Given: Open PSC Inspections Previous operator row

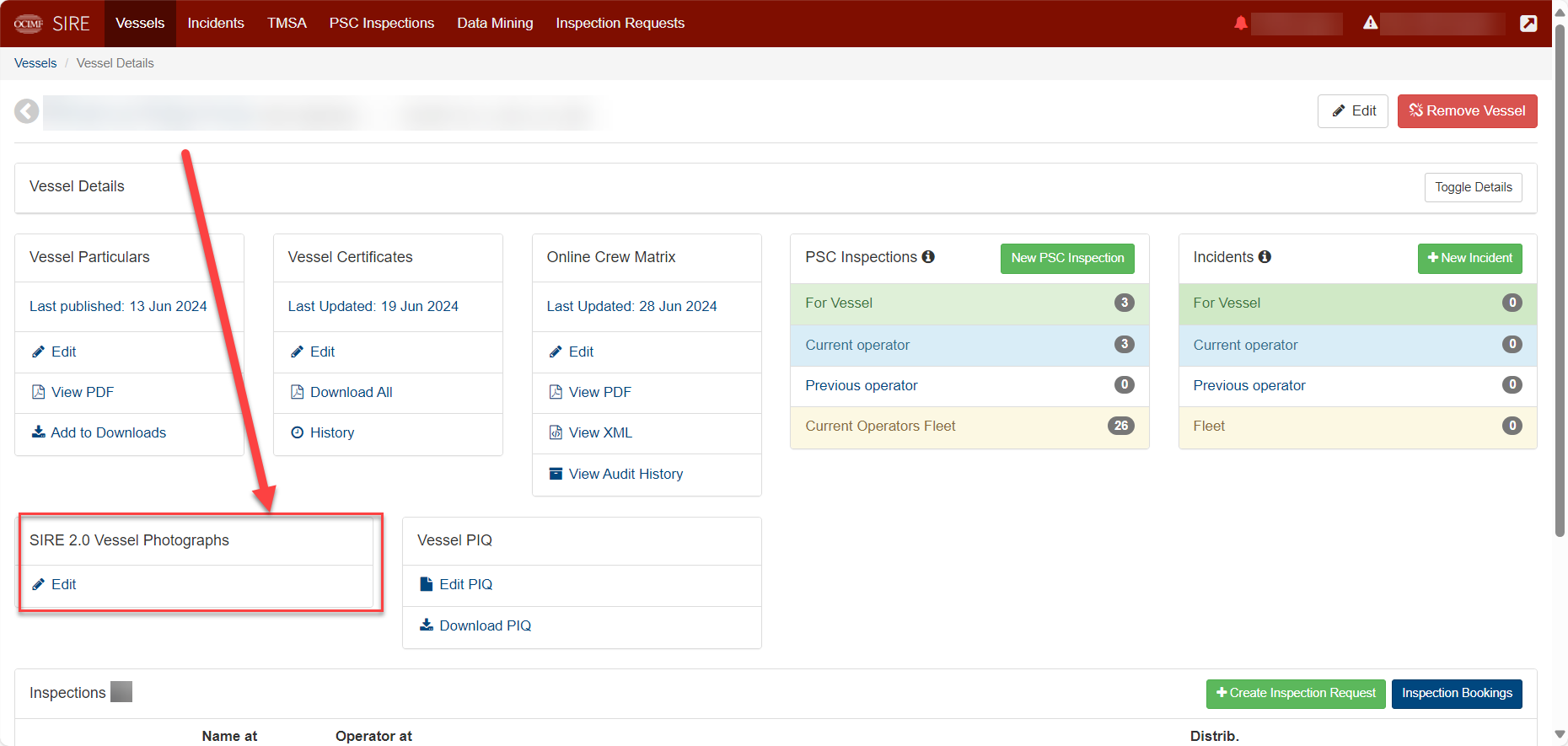Looking at the screenshot, I should (969, 386).
